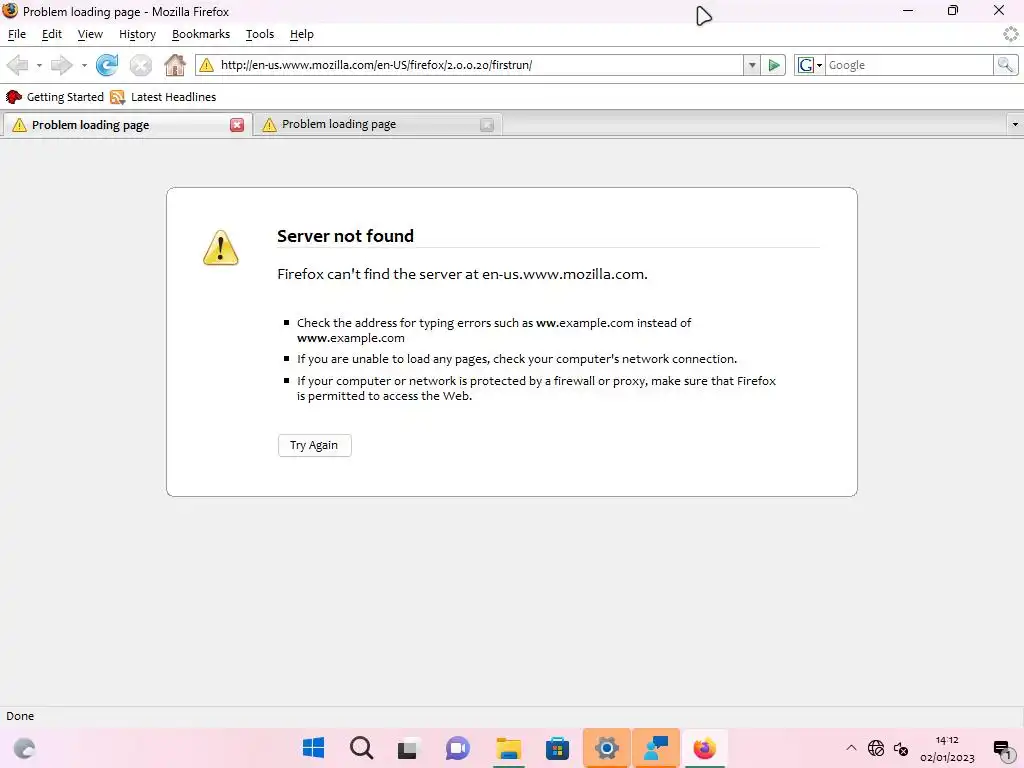Screen dimensions: 1024x768
Task: Click the Try Again button
Action: pyautogui.click(x=314, y=445)
